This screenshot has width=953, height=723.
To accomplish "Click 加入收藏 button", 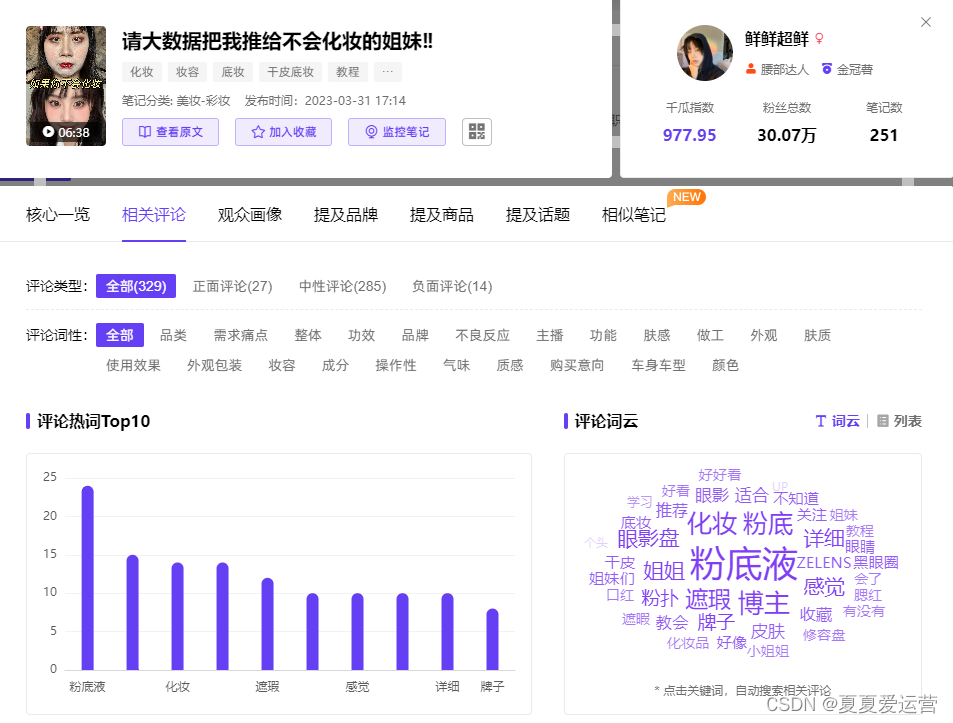I will click(x=283, y=132).
